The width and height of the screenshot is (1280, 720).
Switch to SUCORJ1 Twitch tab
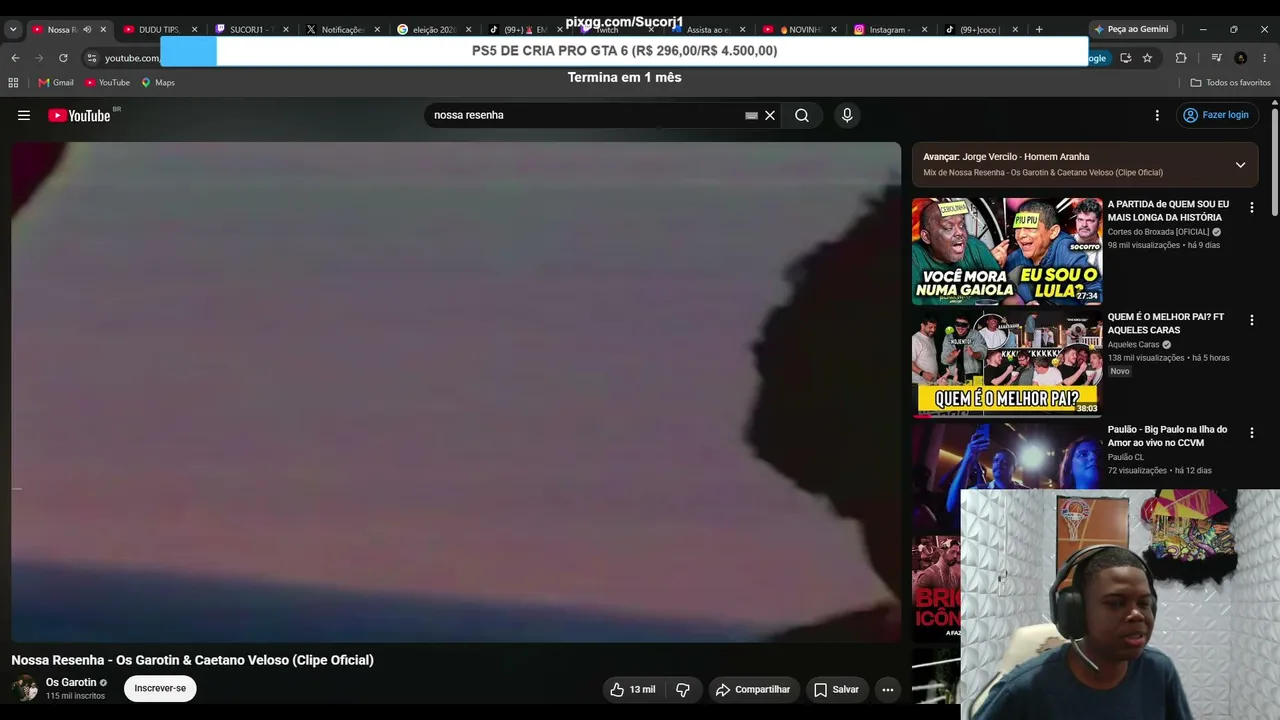pyautogui.click(x=249, y=30)
